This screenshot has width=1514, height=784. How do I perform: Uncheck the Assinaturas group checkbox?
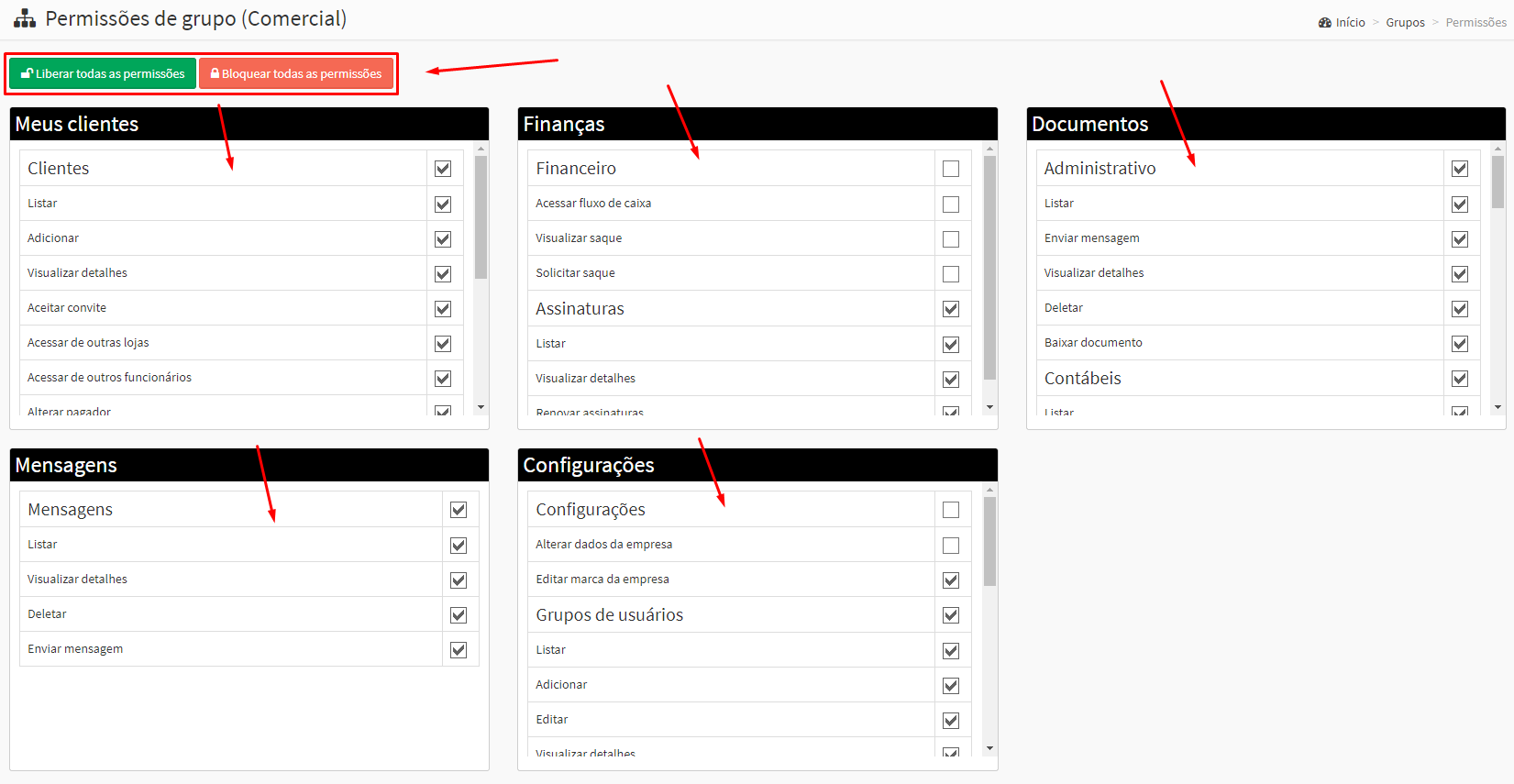[x=951, y=309]
